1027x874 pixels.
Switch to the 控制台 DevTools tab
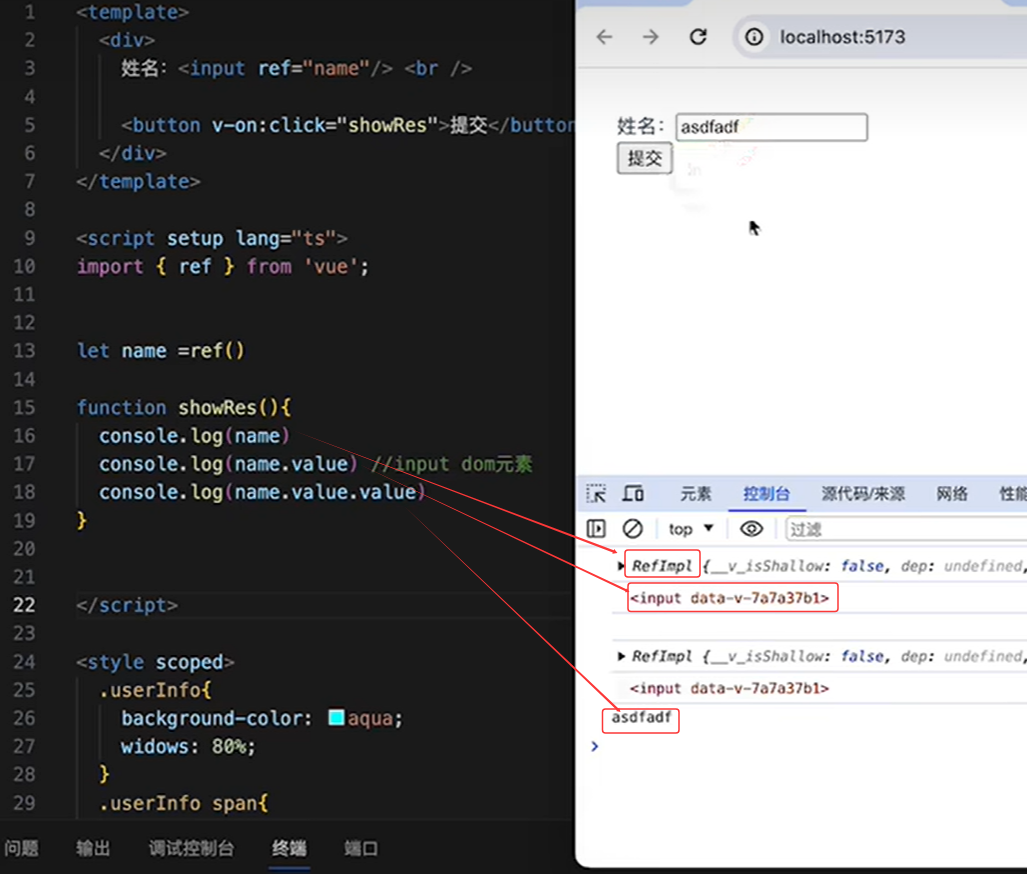coord(766,494)
